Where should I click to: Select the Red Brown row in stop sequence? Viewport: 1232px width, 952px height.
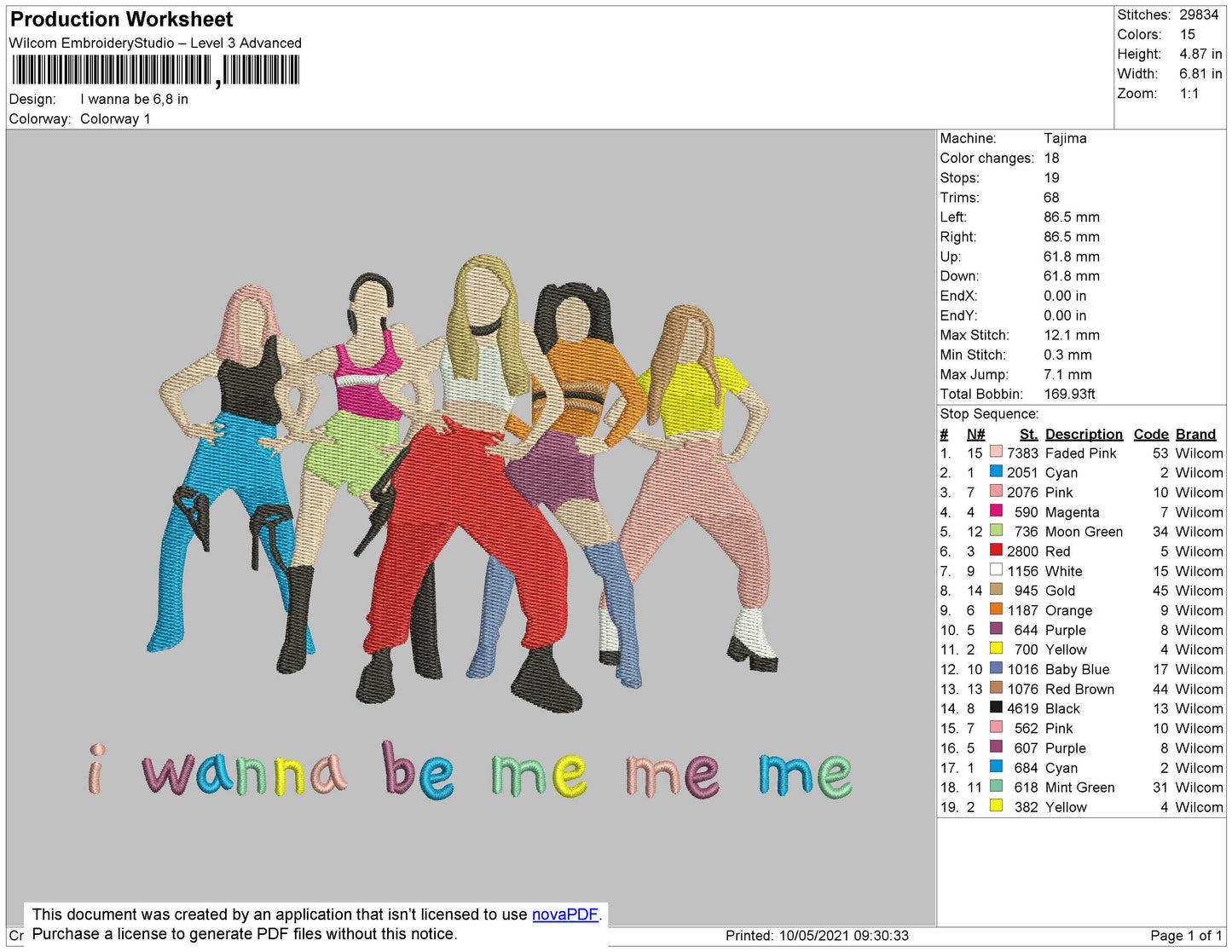[1081, 689]
